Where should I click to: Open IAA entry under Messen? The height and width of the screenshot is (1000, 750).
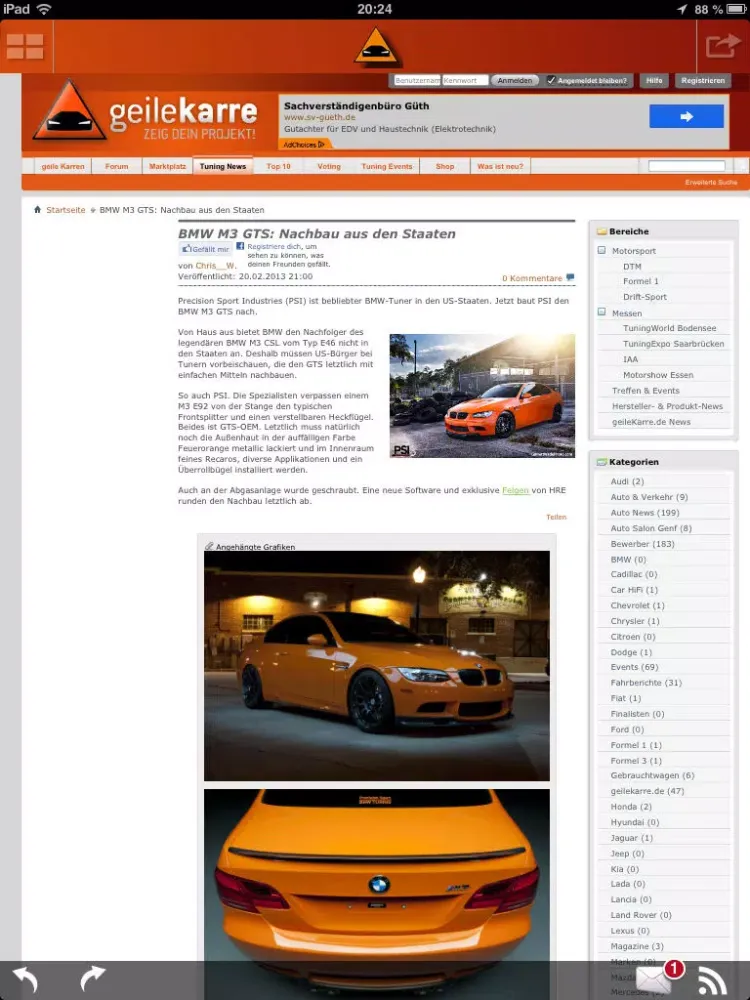coord(630,359)
